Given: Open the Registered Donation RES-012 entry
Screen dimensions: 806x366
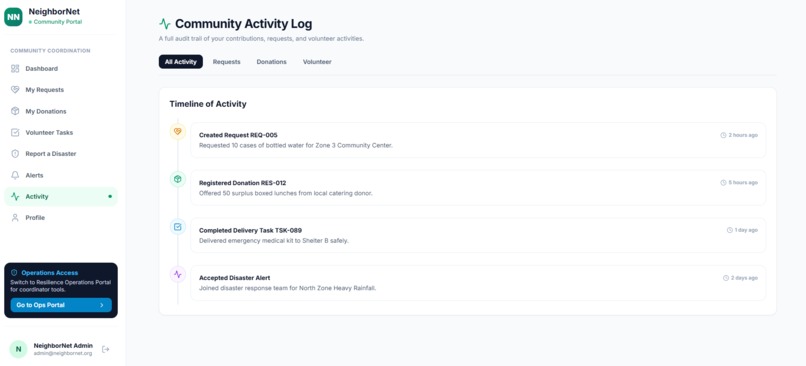Looking at the screenshot, I should pyautogui.click(x=478, y=188).
